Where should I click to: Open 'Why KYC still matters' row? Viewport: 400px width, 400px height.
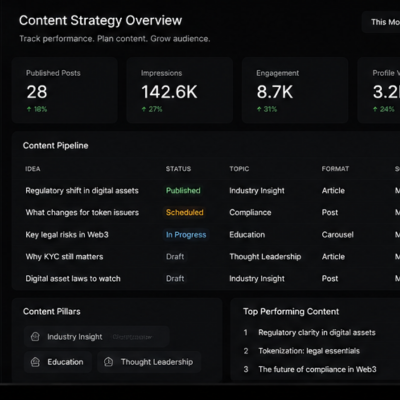(x=206, y=257)
